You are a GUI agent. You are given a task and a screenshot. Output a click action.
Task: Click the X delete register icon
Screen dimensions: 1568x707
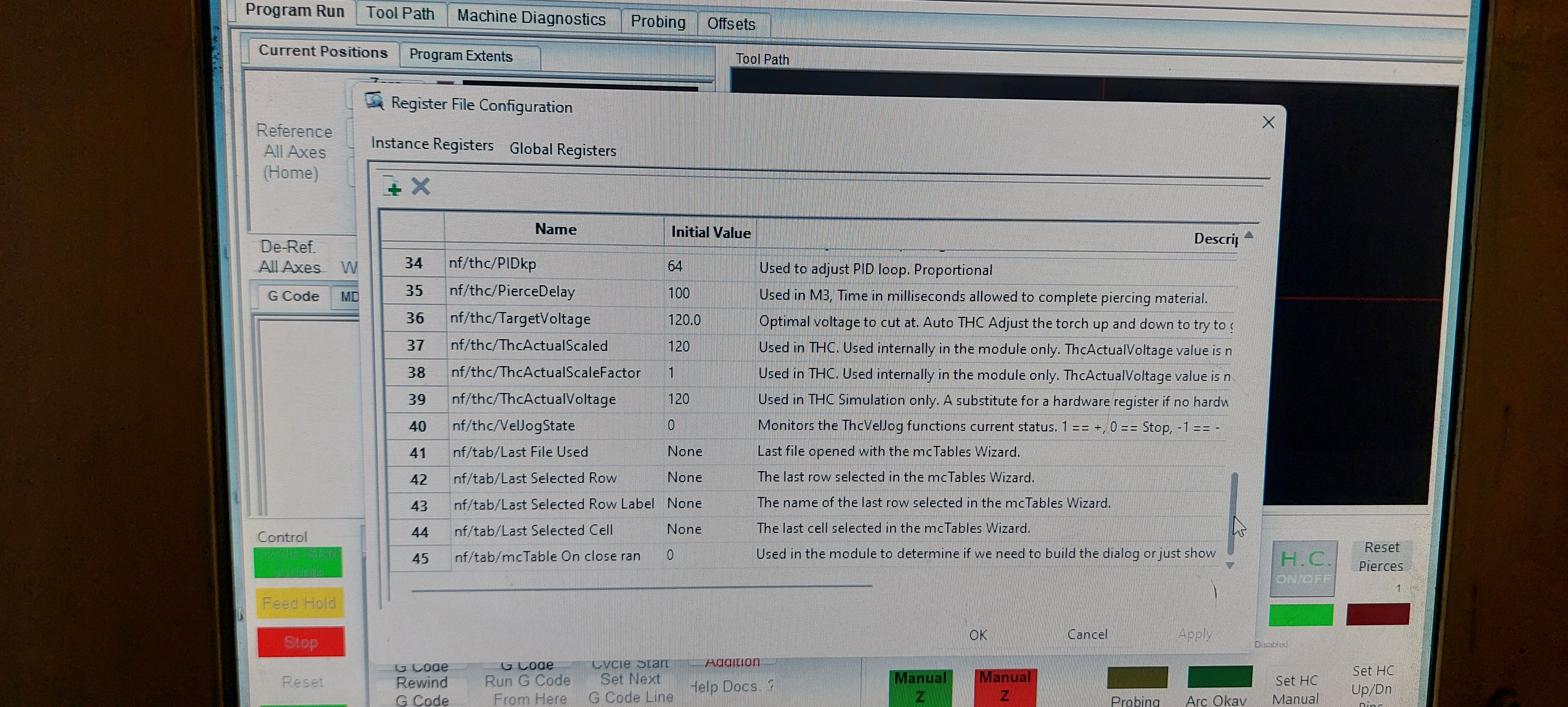pyautogui.click(x=420, y=186)
